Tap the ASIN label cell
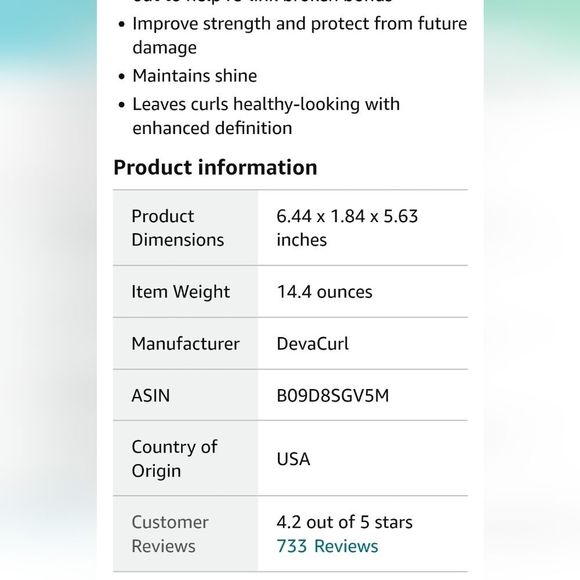580x580 pixels. coord(185,395)
